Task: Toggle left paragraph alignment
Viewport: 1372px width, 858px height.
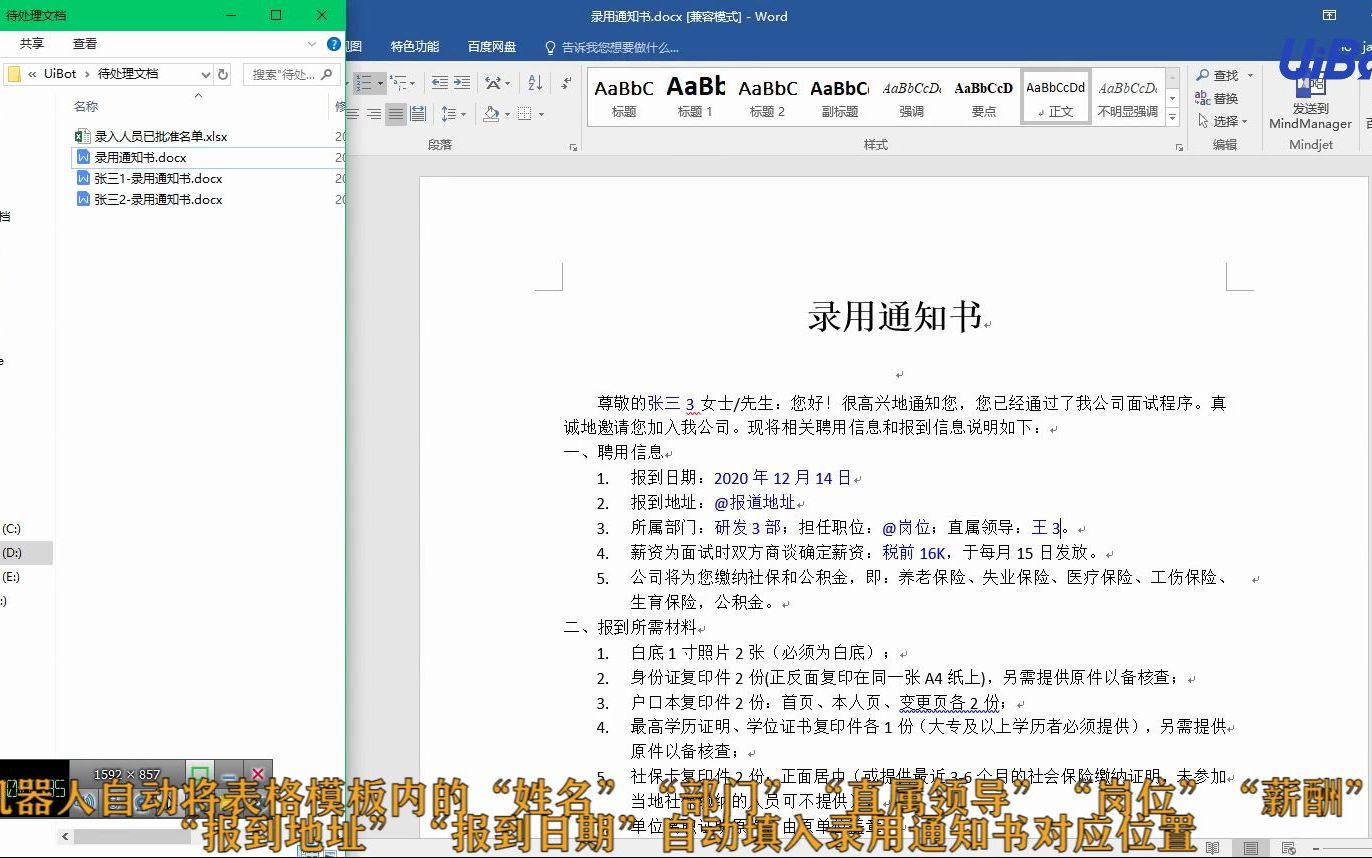Action: point(352,114)
